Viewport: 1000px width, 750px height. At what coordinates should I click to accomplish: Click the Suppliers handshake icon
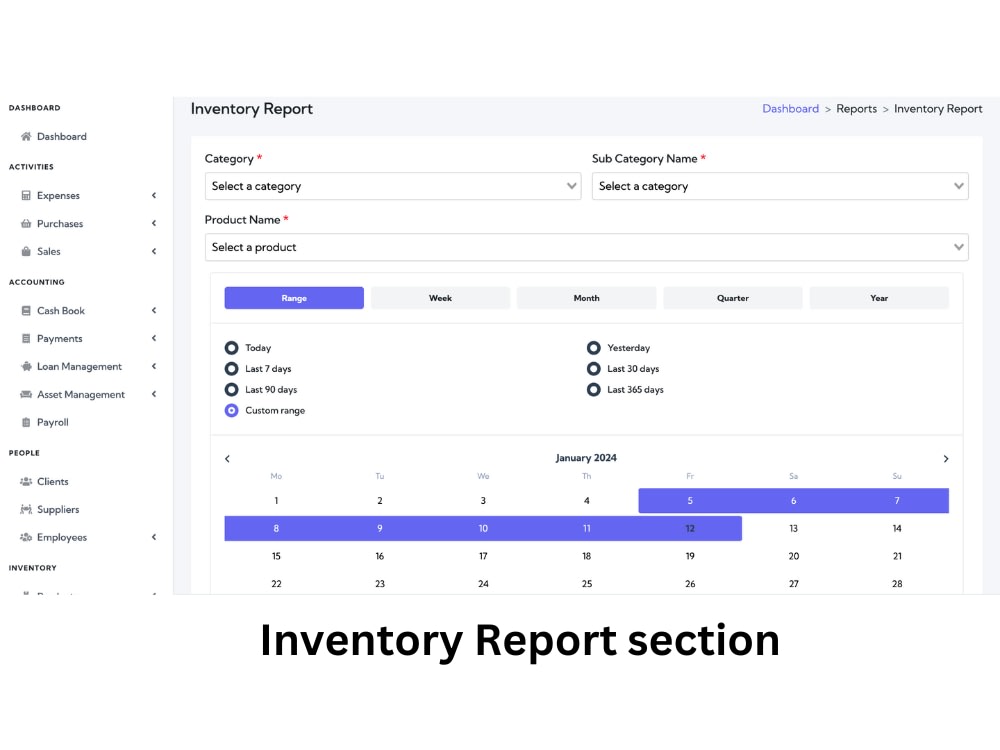26,509
